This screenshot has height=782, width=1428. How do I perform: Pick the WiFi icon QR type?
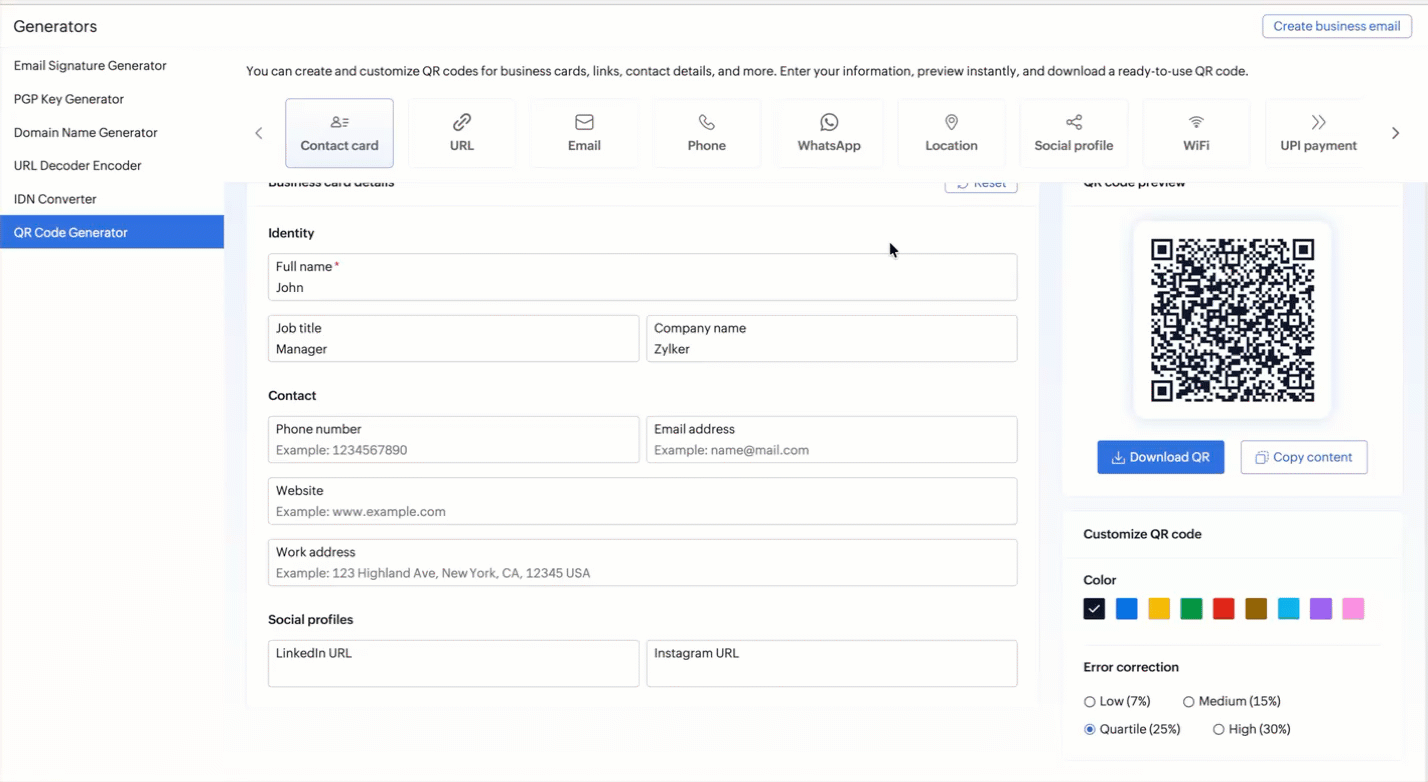click(x=1196, y=133)
